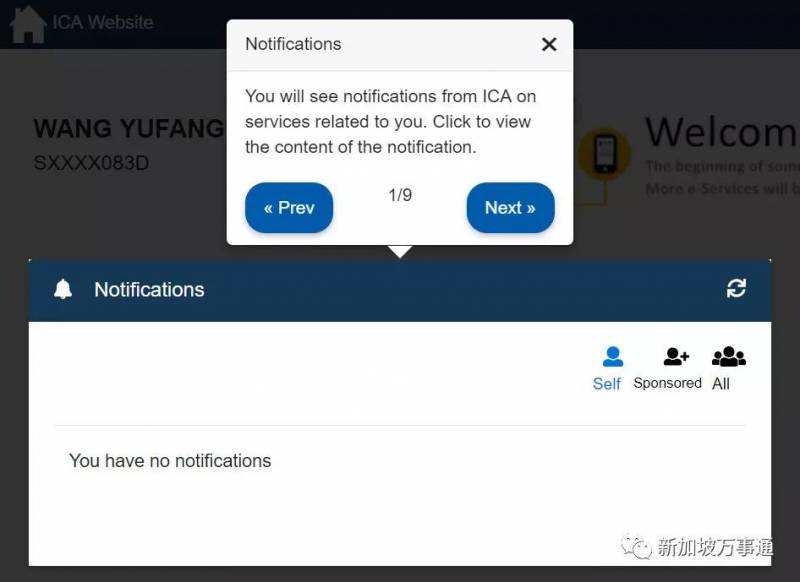Open the ICA Website header link
The width and height of the screenshot is (800, 582).
click(x=103, y=22)
